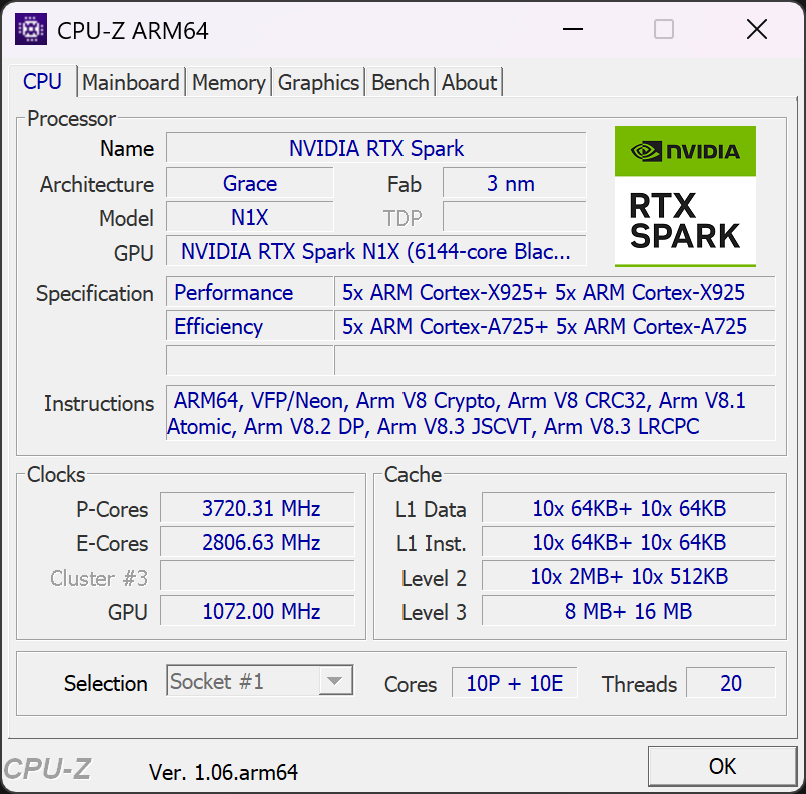Viewport: 806px width, 794px height.
Task: Click the Name field NVIDIA RTX Spark
Action: tap(376, 148)
